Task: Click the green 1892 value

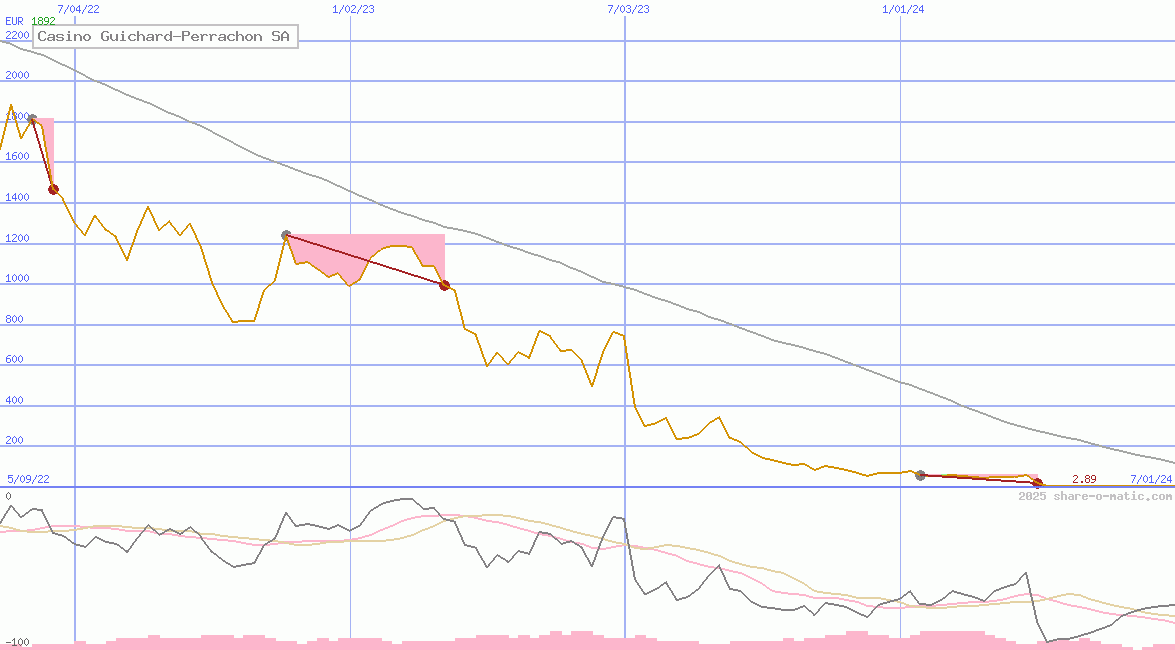Action: click(x=43, y=21)
